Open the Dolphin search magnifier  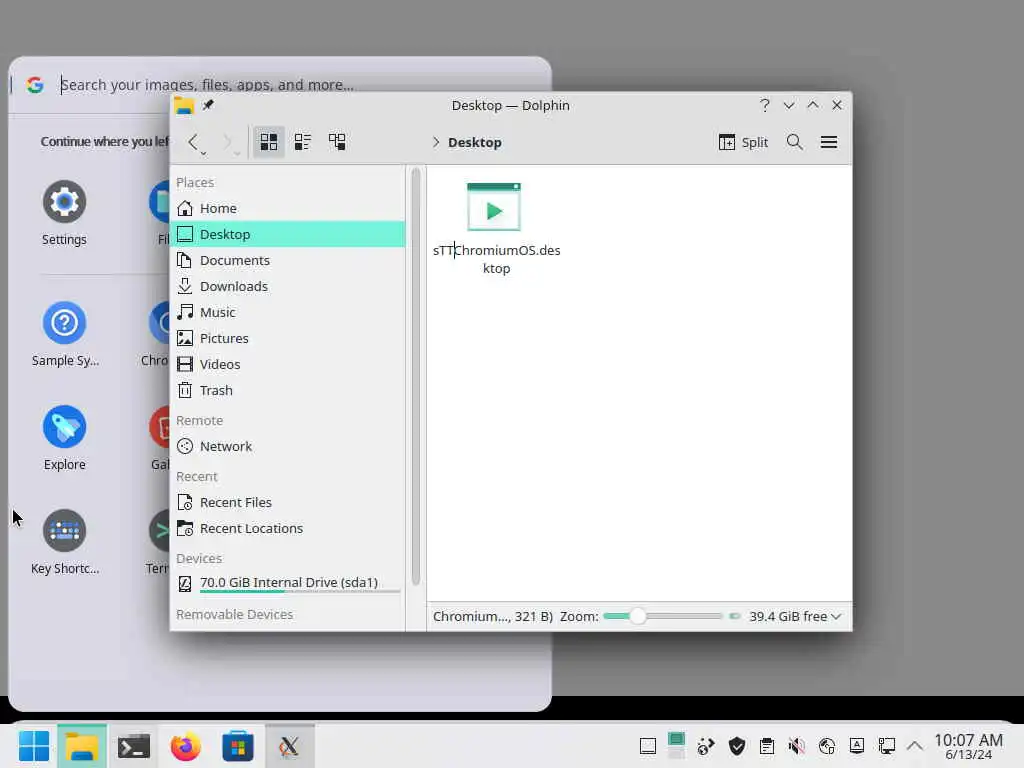click(x=795, y=142)
